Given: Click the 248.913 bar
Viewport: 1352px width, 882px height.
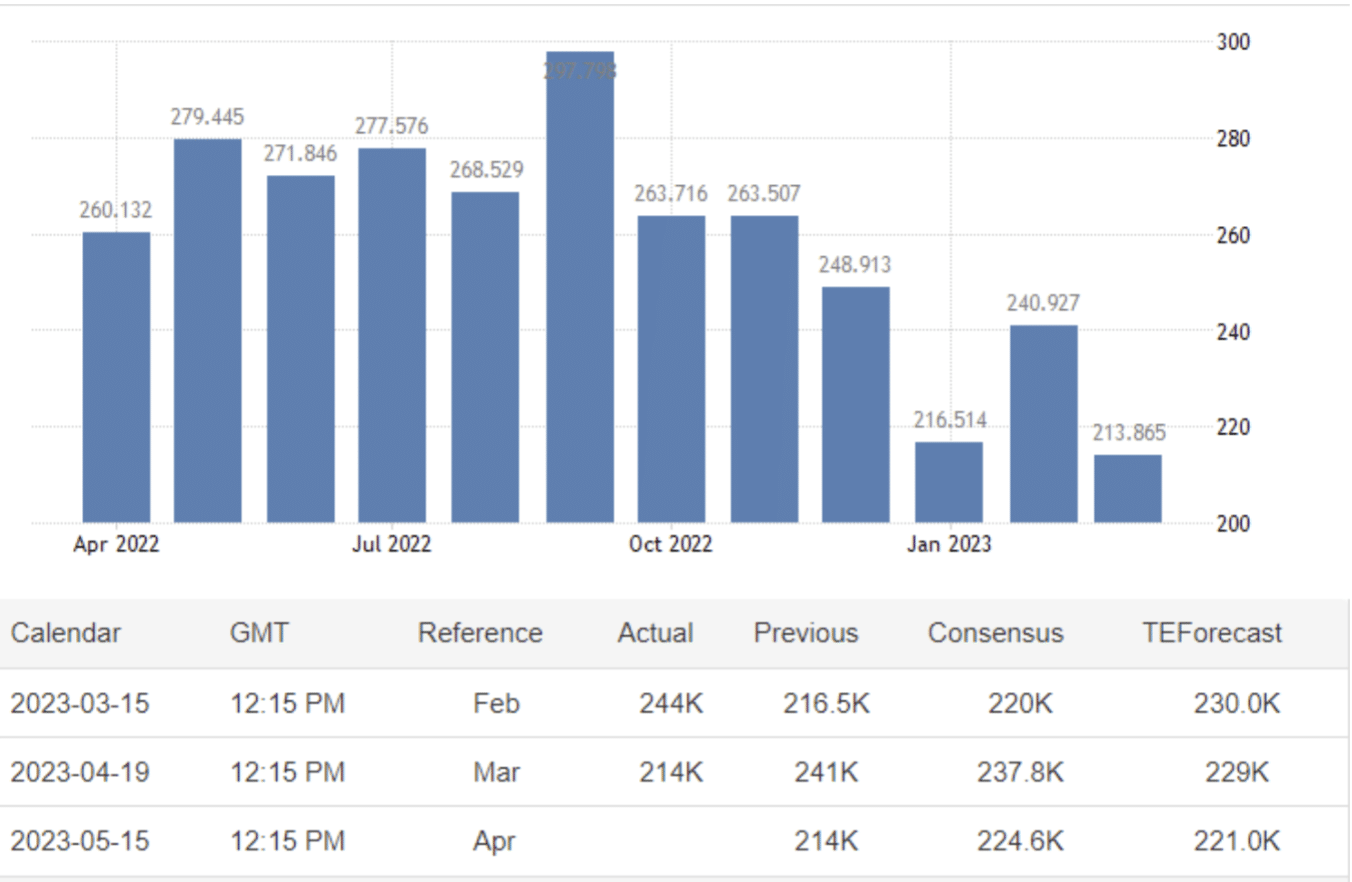Looking at the screenshot, I should pyautogui.click(x=856, y=404).
